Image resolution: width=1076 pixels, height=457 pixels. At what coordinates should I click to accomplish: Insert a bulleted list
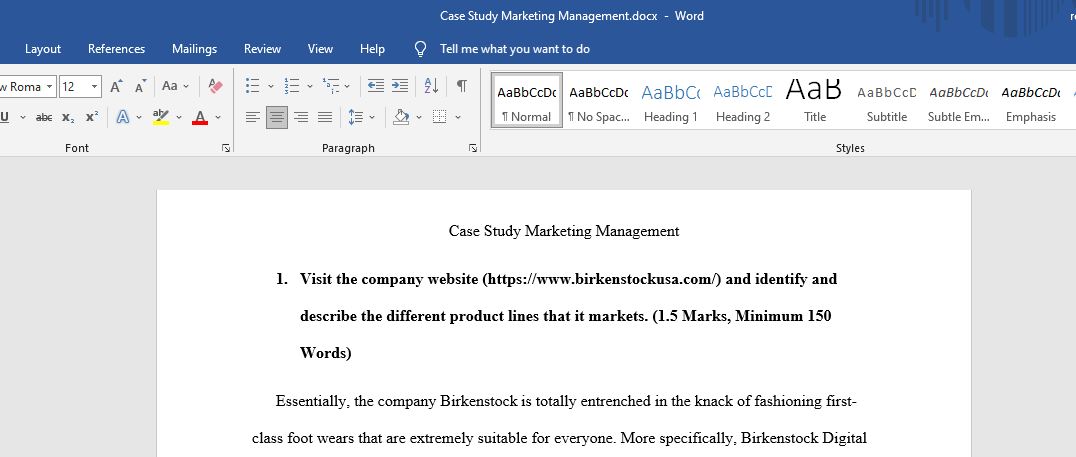[x=253, y=86]
